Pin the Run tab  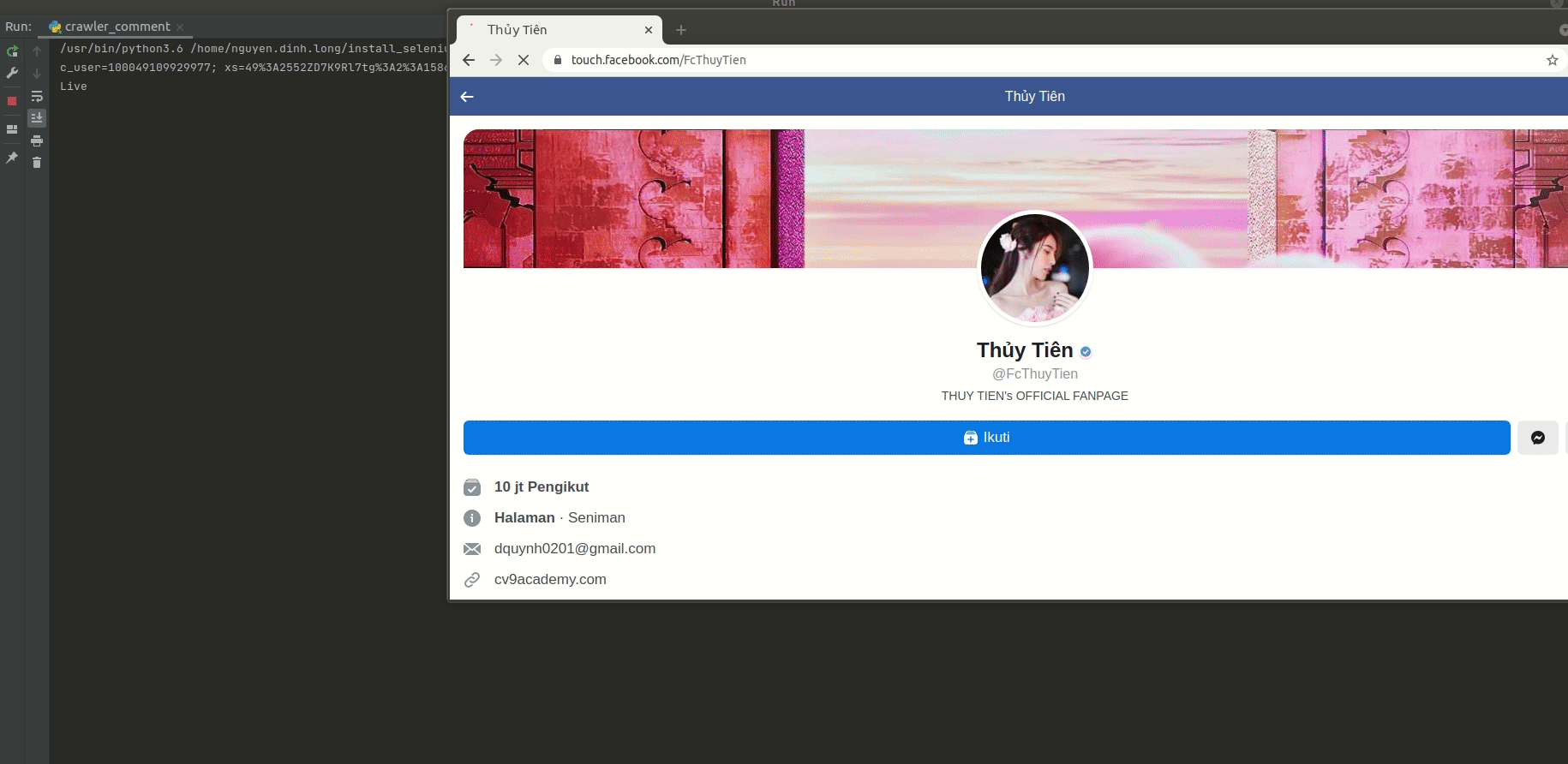12,158
